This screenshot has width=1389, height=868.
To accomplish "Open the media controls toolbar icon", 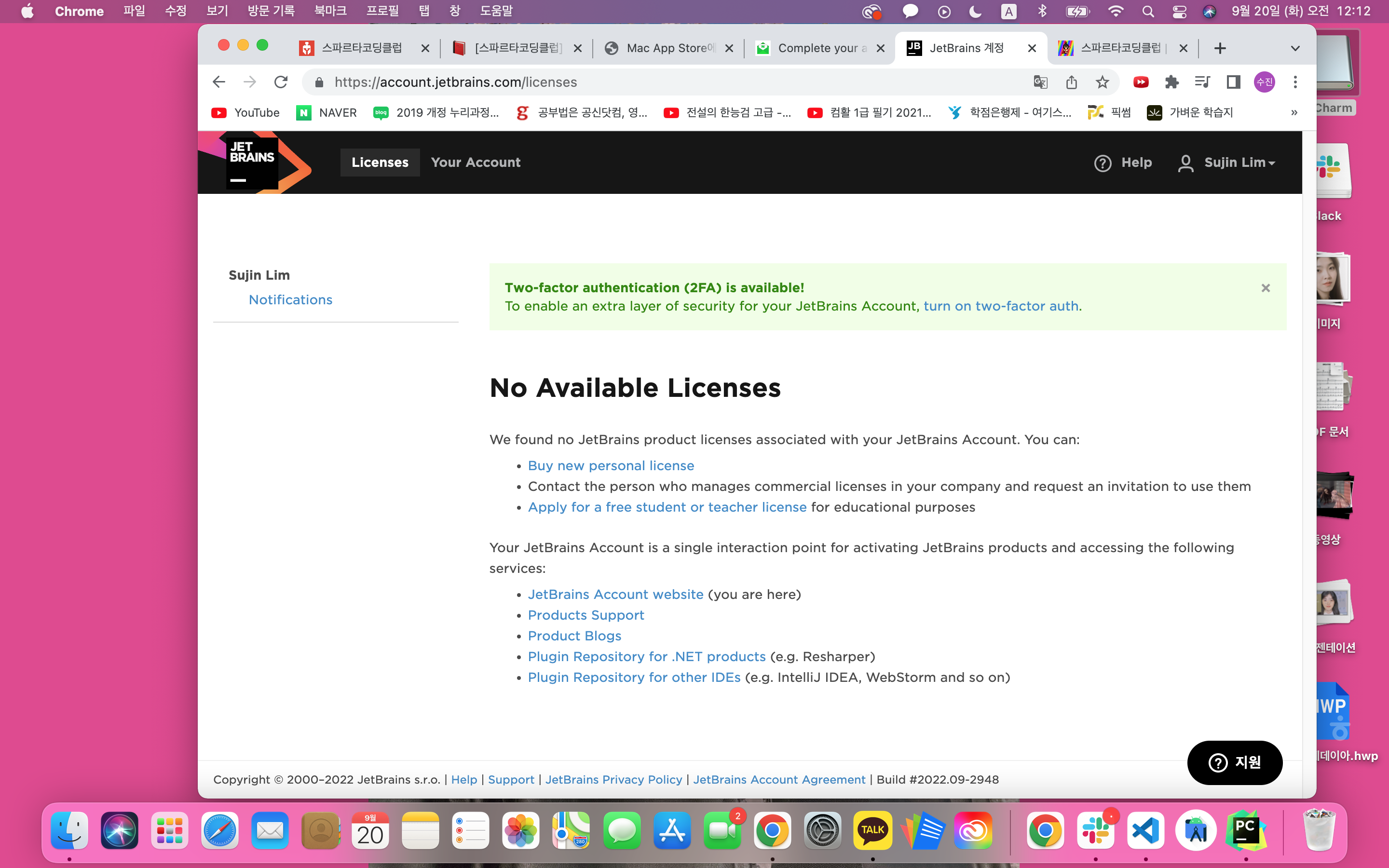I will point(1202,82).
